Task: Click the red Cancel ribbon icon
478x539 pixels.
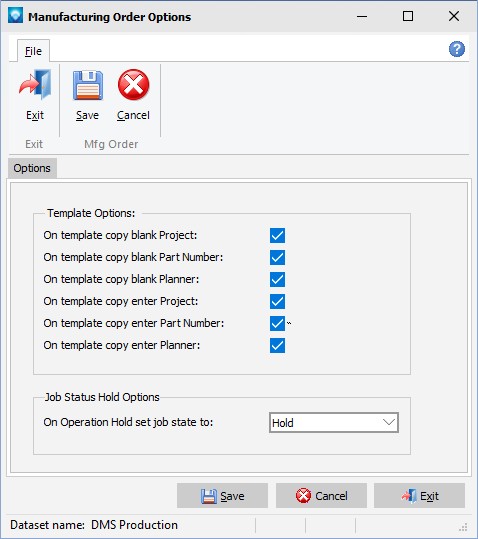Action: tap(133, 85)
